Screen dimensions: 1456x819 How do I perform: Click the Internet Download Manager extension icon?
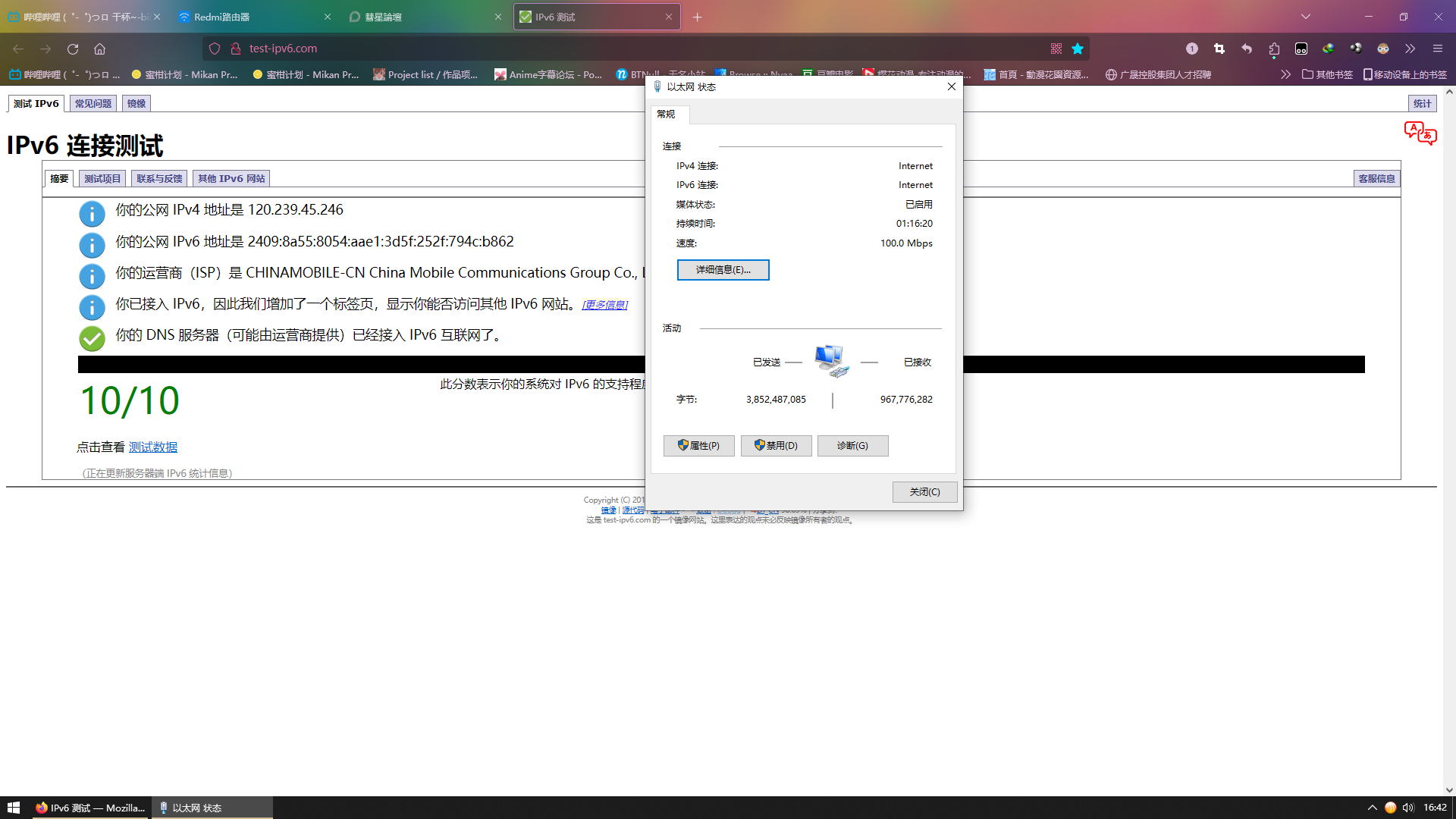point(1329,49)
